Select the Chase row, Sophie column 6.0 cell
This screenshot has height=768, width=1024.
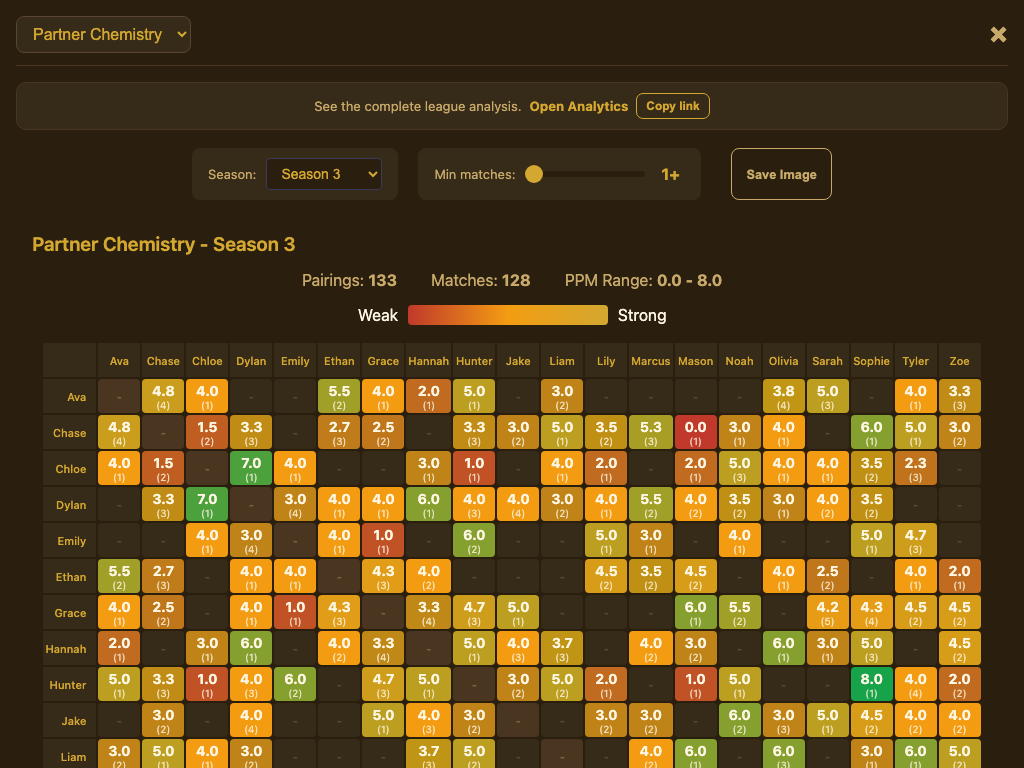click(x=871, y=432)
